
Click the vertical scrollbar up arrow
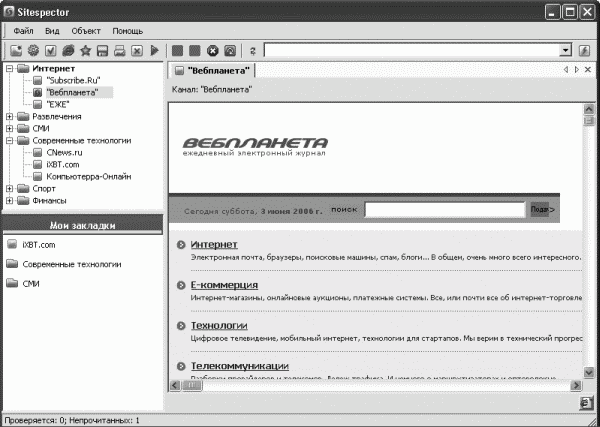click(588, 109)
